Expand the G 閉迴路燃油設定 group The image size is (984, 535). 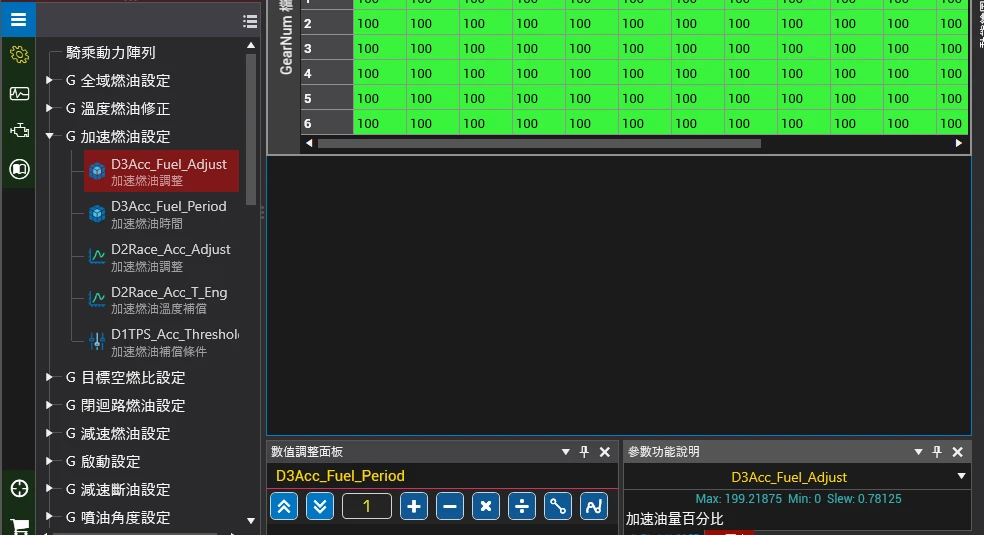[50, 405]
